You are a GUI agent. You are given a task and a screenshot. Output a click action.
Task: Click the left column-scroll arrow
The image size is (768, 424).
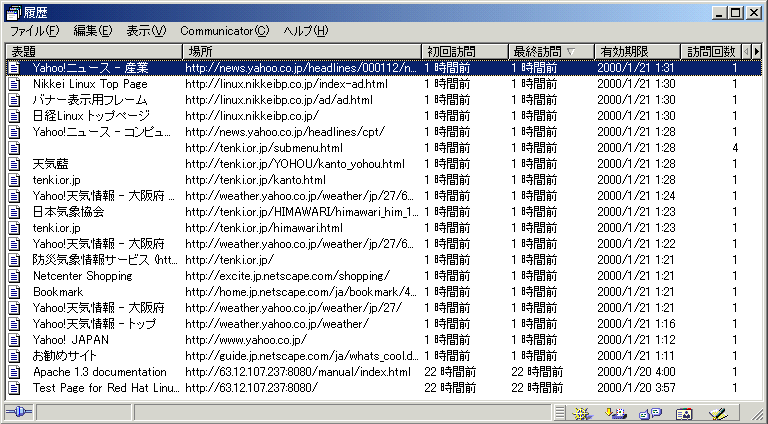[x=746, y=51]
